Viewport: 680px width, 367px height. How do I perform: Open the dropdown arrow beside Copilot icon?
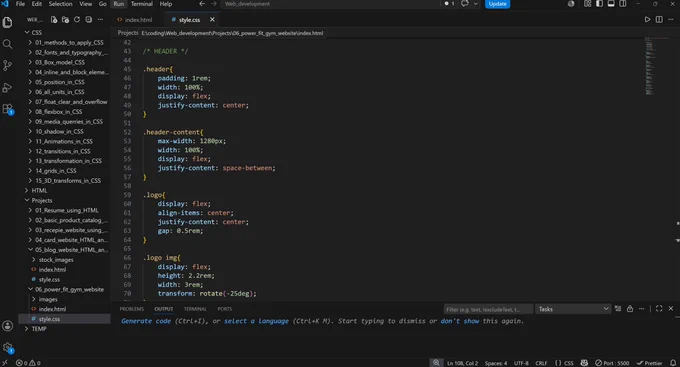pyautogui.click(x=475, y=3)
